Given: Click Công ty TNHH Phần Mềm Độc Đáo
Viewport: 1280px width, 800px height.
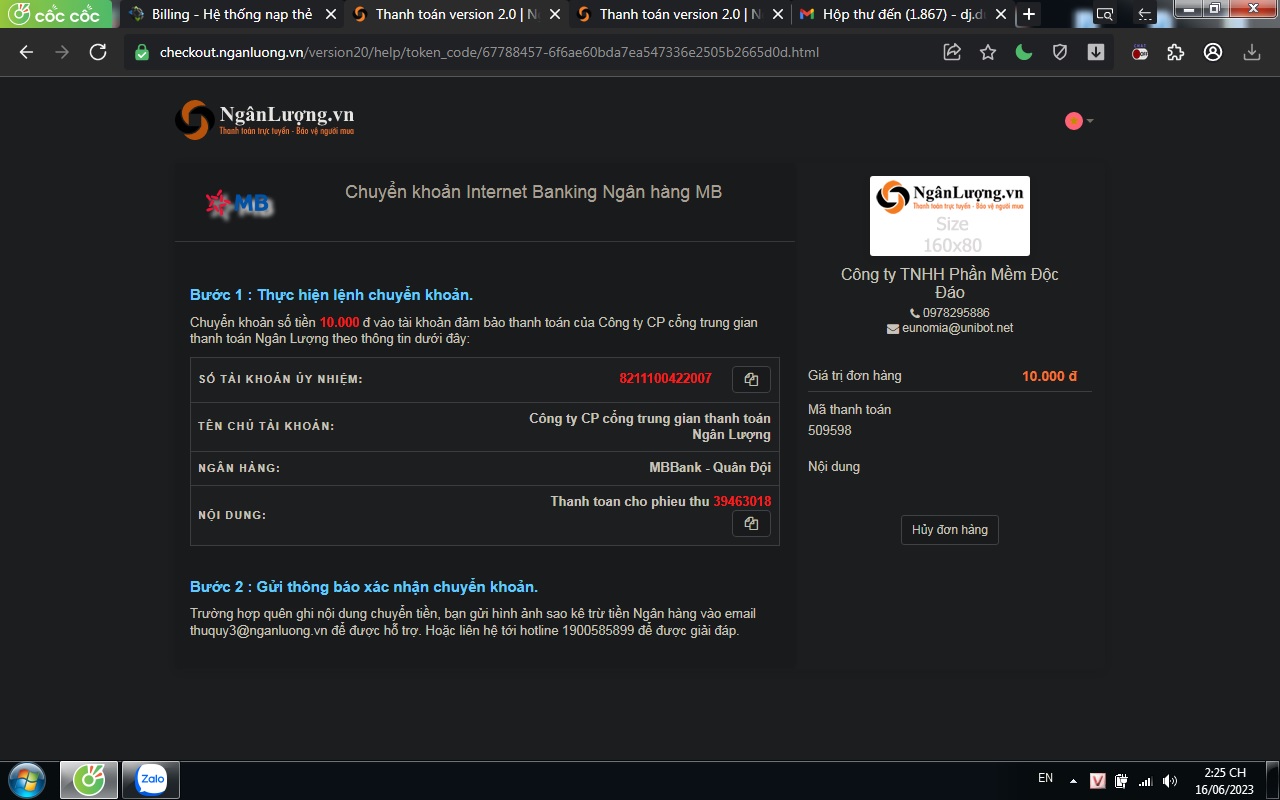Looking at the screenshot, I should (x=949, y=283).
